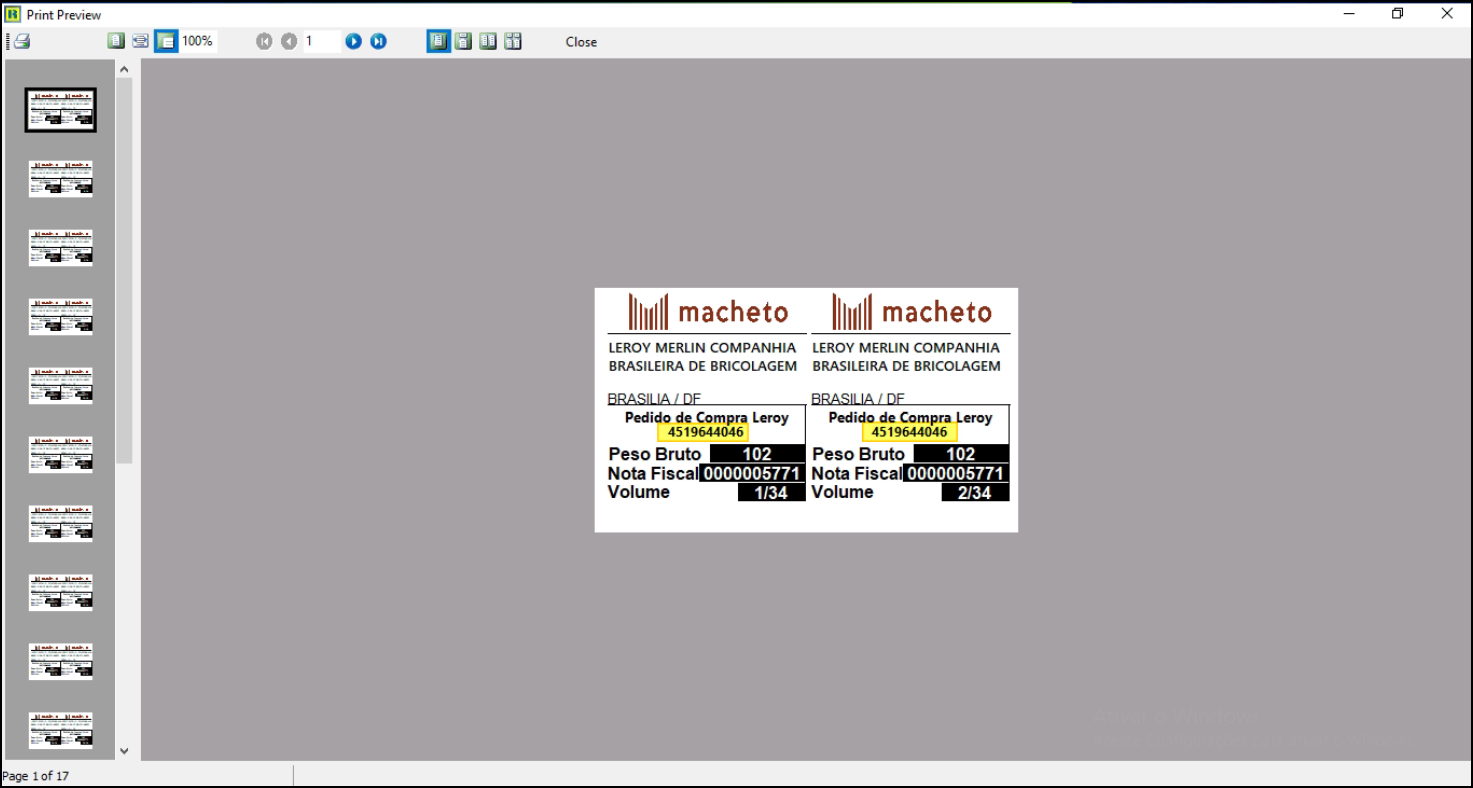1473x788 pixels.
Task: Minimize the Print Preview window
Action: pos(1349,13)
